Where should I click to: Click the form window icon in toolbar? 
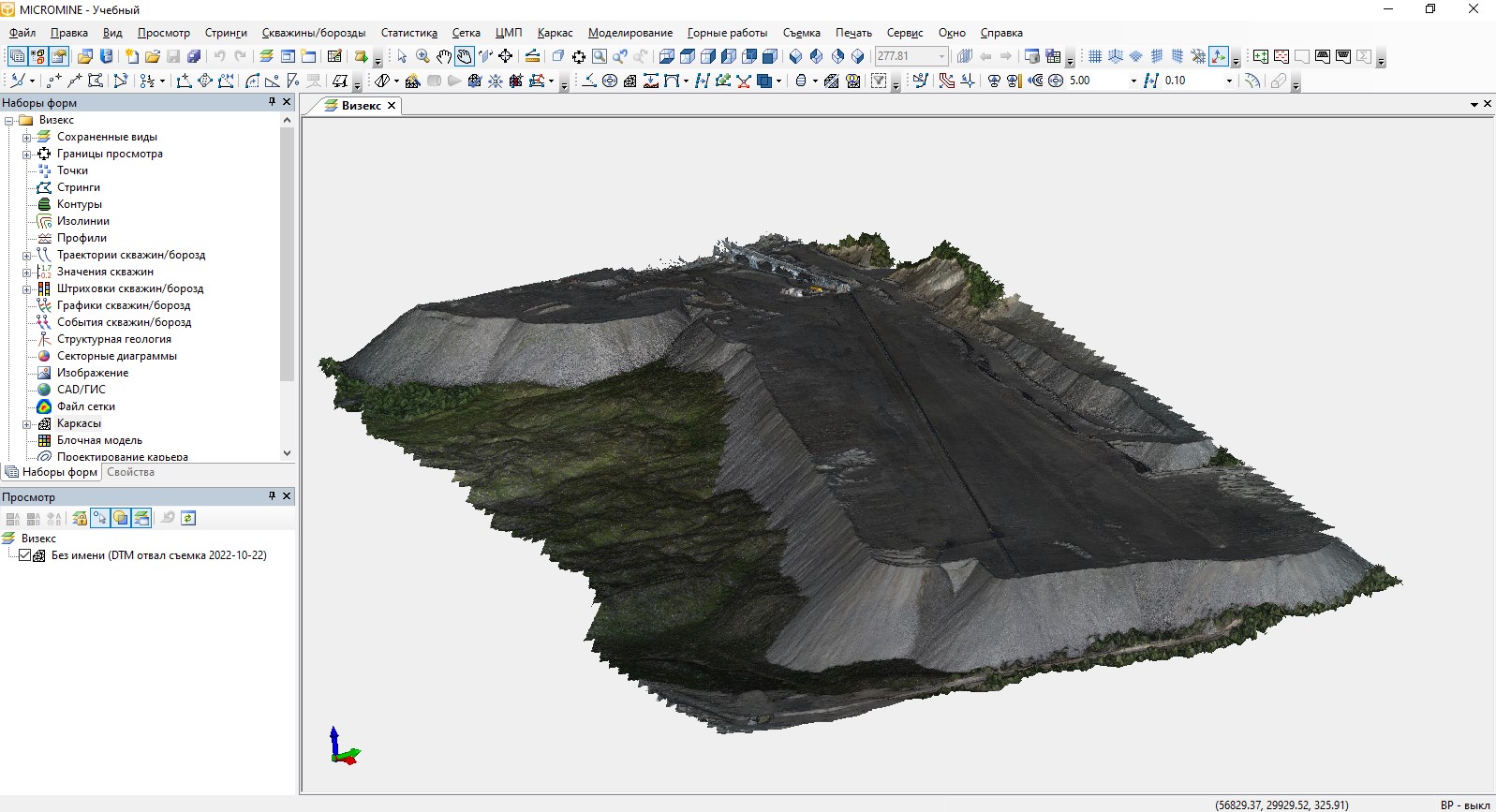pos(287,56)
